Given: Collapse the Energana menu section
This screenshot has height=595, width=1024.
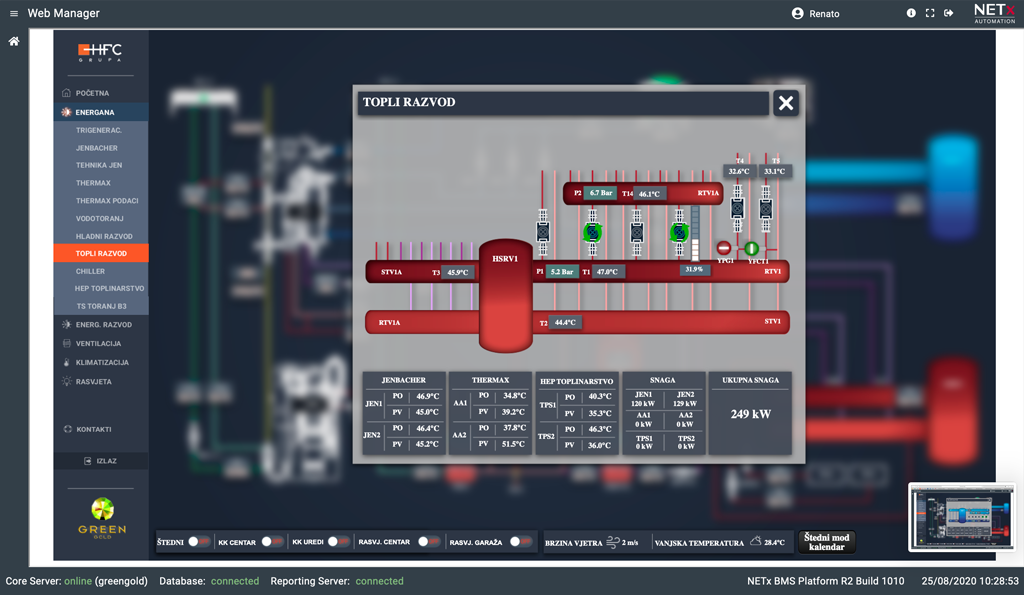Looking at the screenshot, I should click(x=94, y=113).
